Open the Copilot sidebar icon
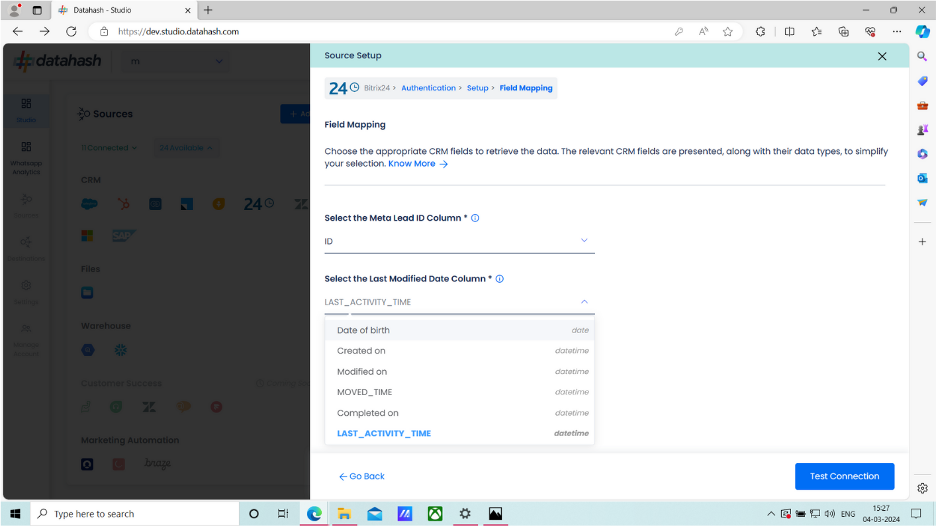The width and height of the screenshot is (936, 526). point(922,32)
